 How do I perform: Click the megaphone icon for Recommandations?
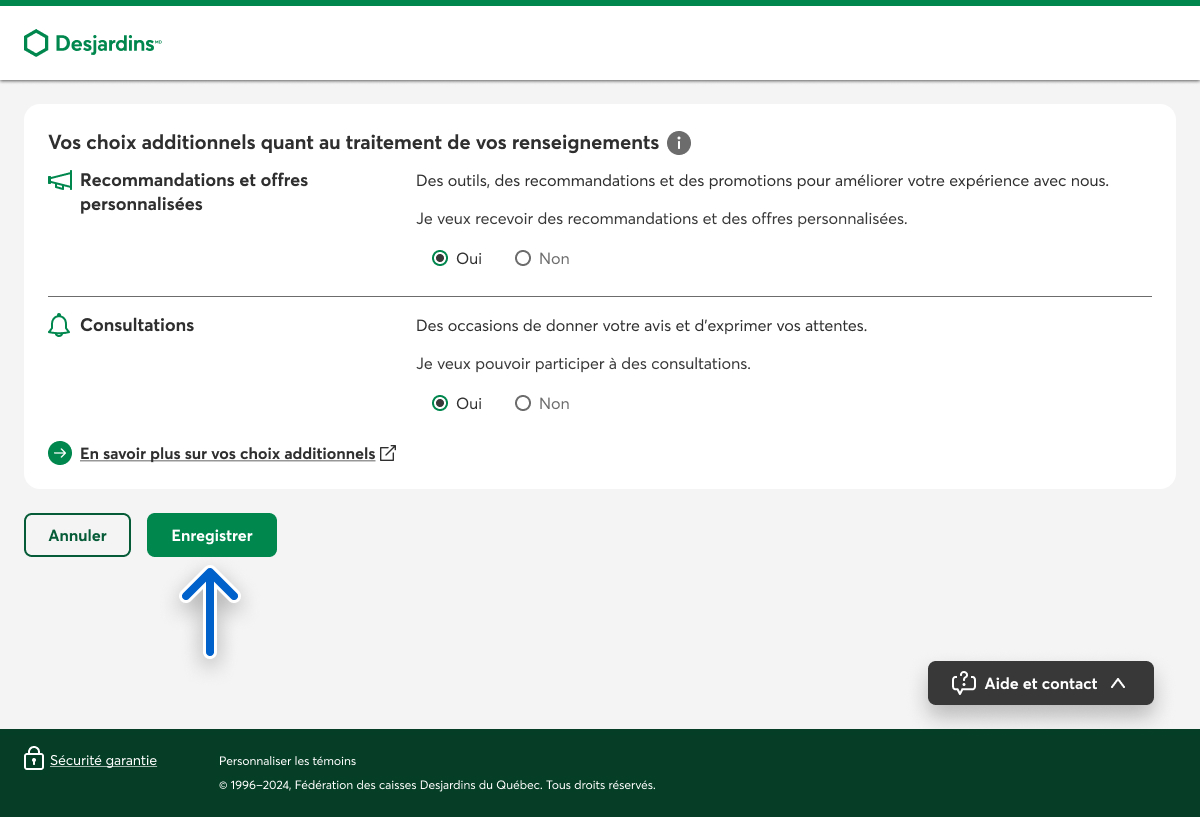(60, 181)
